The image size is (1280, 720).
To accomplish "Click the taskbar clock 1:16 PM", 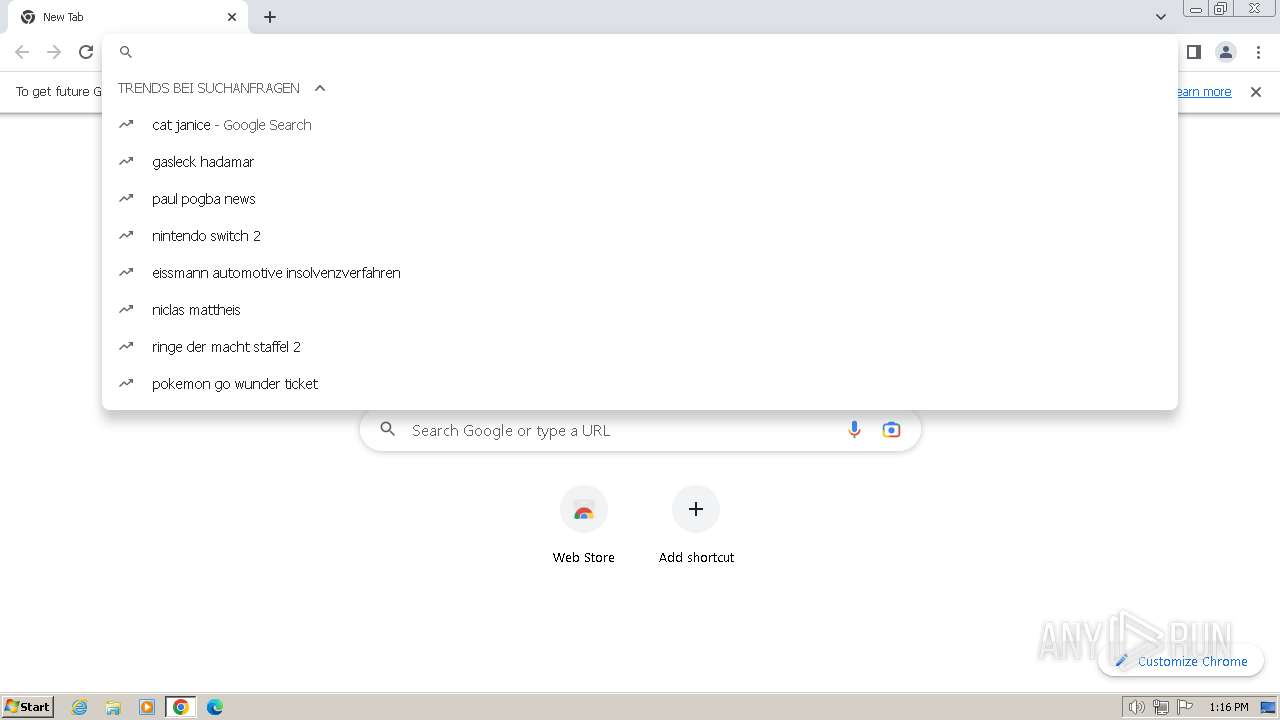I will [1229, 707].
